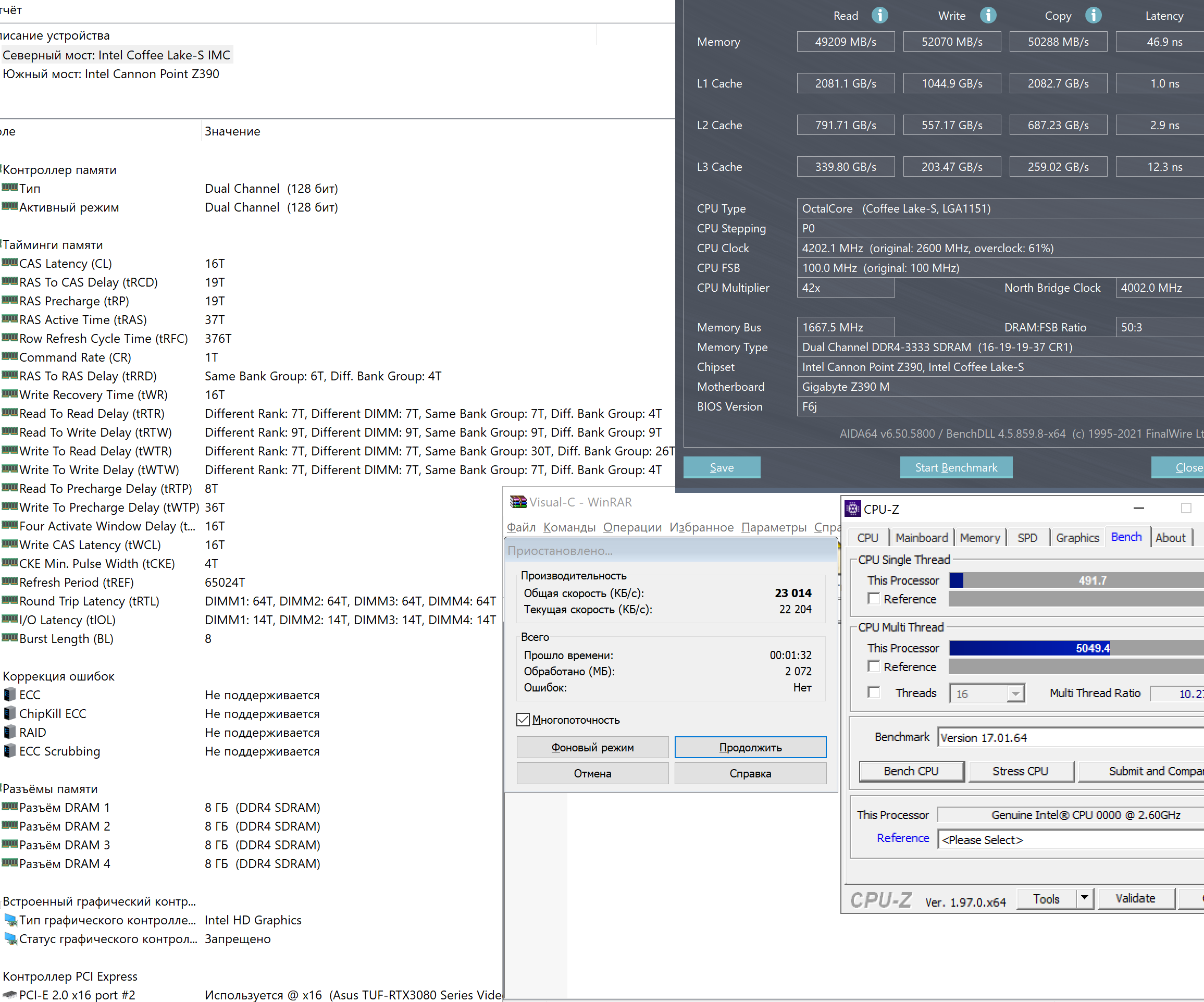This screenshot has width=1204, height=1002.
Task: Click the Write info icon
Action: [x=988, y=16]
